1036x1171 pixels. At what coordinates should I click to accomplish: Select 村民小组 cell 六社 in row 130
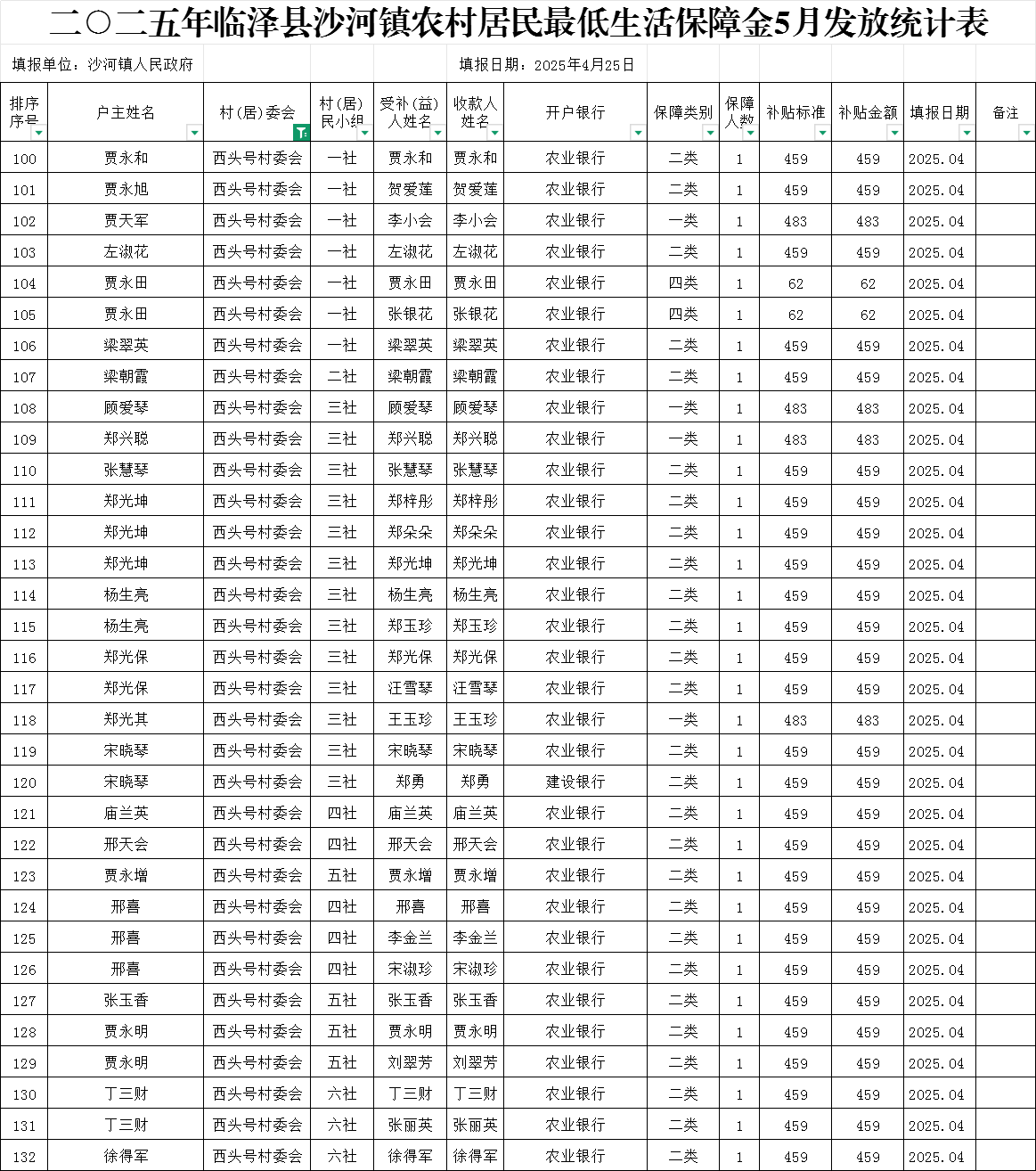(342, 1094)
